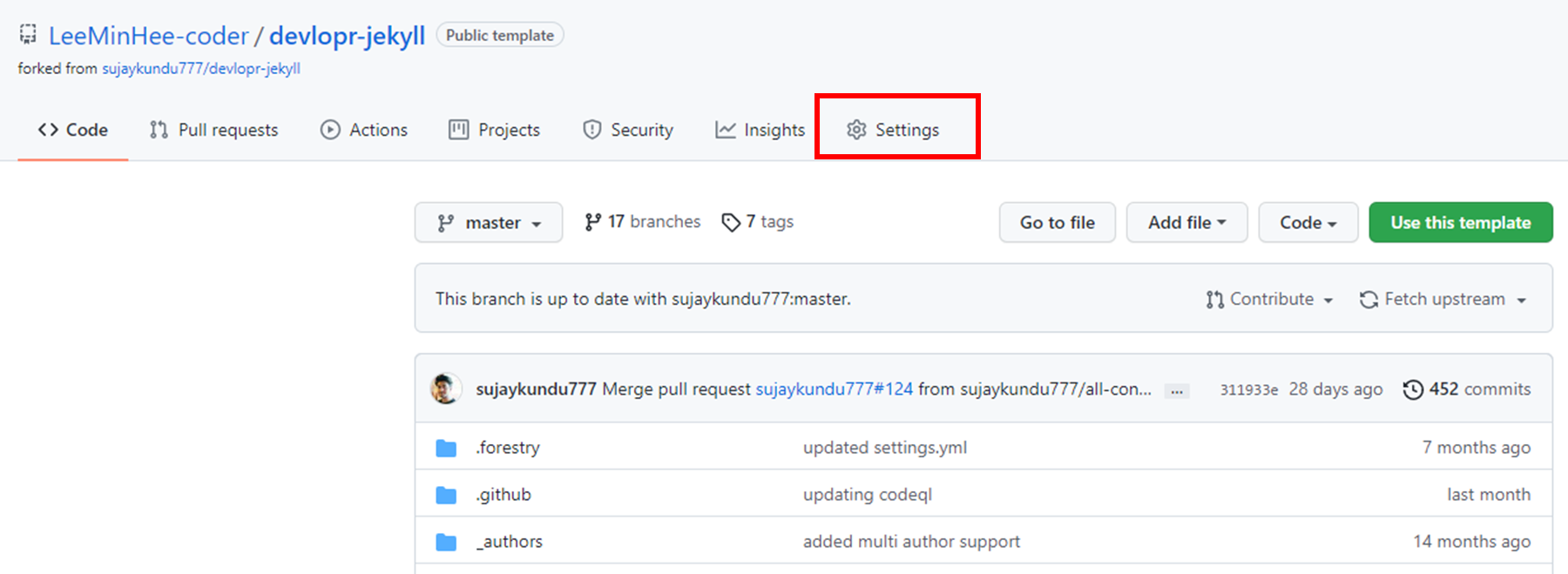Switch to the Code tab
This screenshot has width=1568, height=574.
[x=73, y=130]
